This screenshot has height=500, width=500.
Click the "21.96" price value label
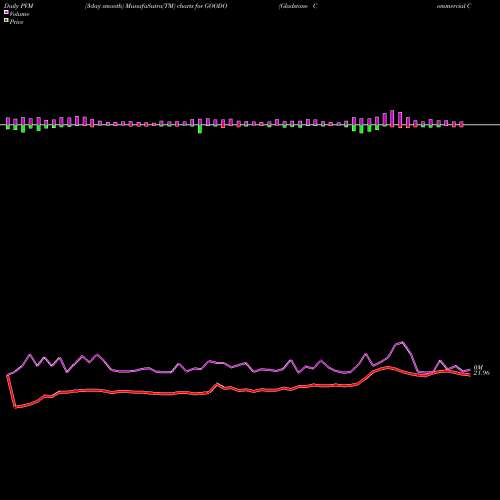pyautogui.click(x=481, y=373)
